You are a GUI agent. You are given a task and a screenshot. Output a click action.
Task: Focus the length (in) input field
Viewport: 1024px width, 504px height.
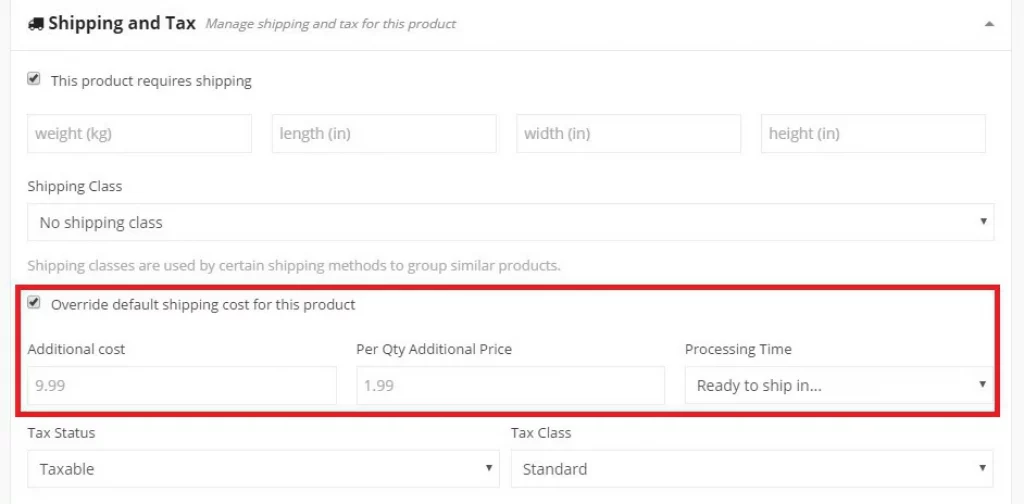384,134
